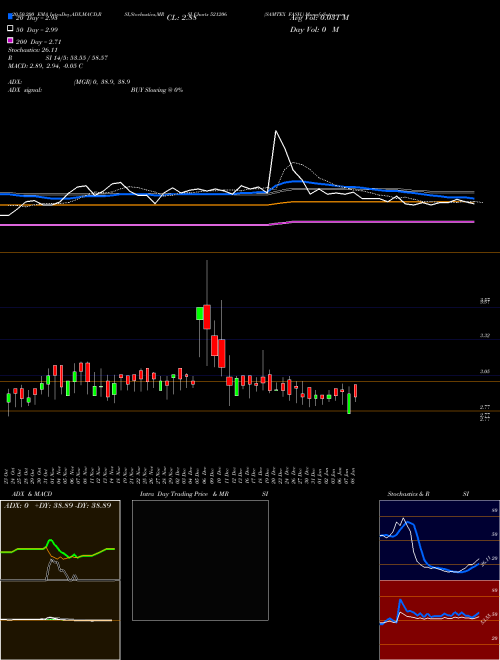
Task: Click the large green candle before the spike
Action: coord(199,314)
